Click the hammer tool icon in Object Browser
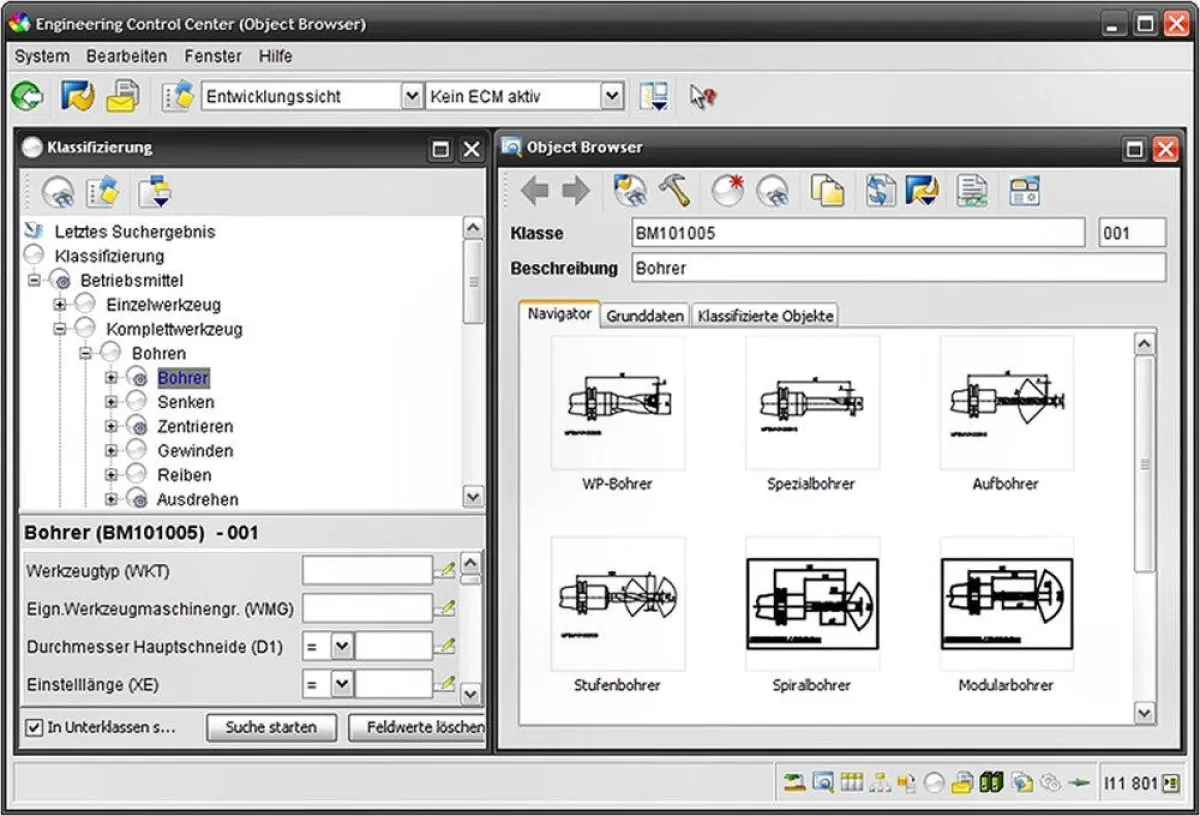Screen dimensions: 1200x816 (x=674, y=189)
